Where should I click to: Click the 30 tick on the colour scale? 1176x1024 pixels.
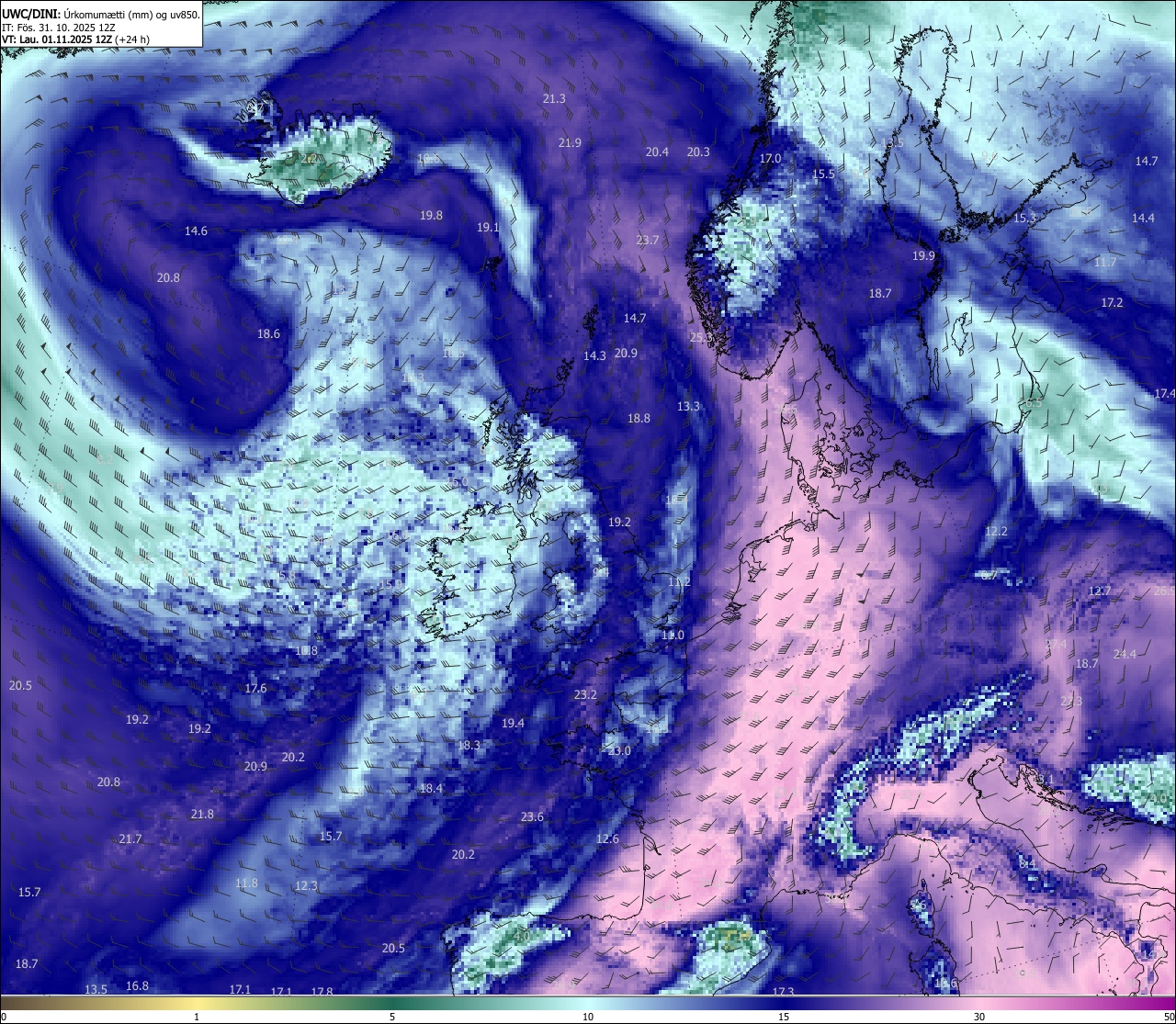click(979, 1017)
